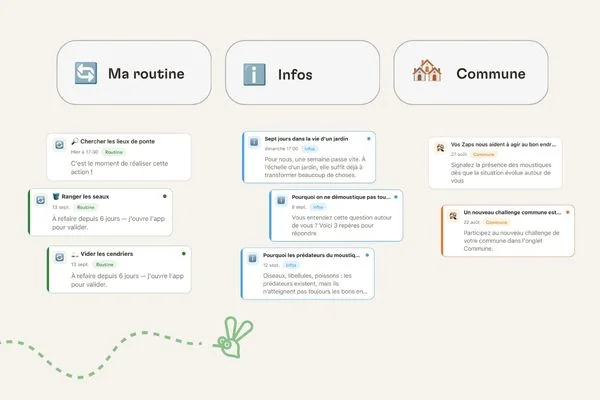This screenshot has width=600, height=400.
Task: Click 'Pourquoi on ne démoustique pas tou...' title
Action: 341,197
